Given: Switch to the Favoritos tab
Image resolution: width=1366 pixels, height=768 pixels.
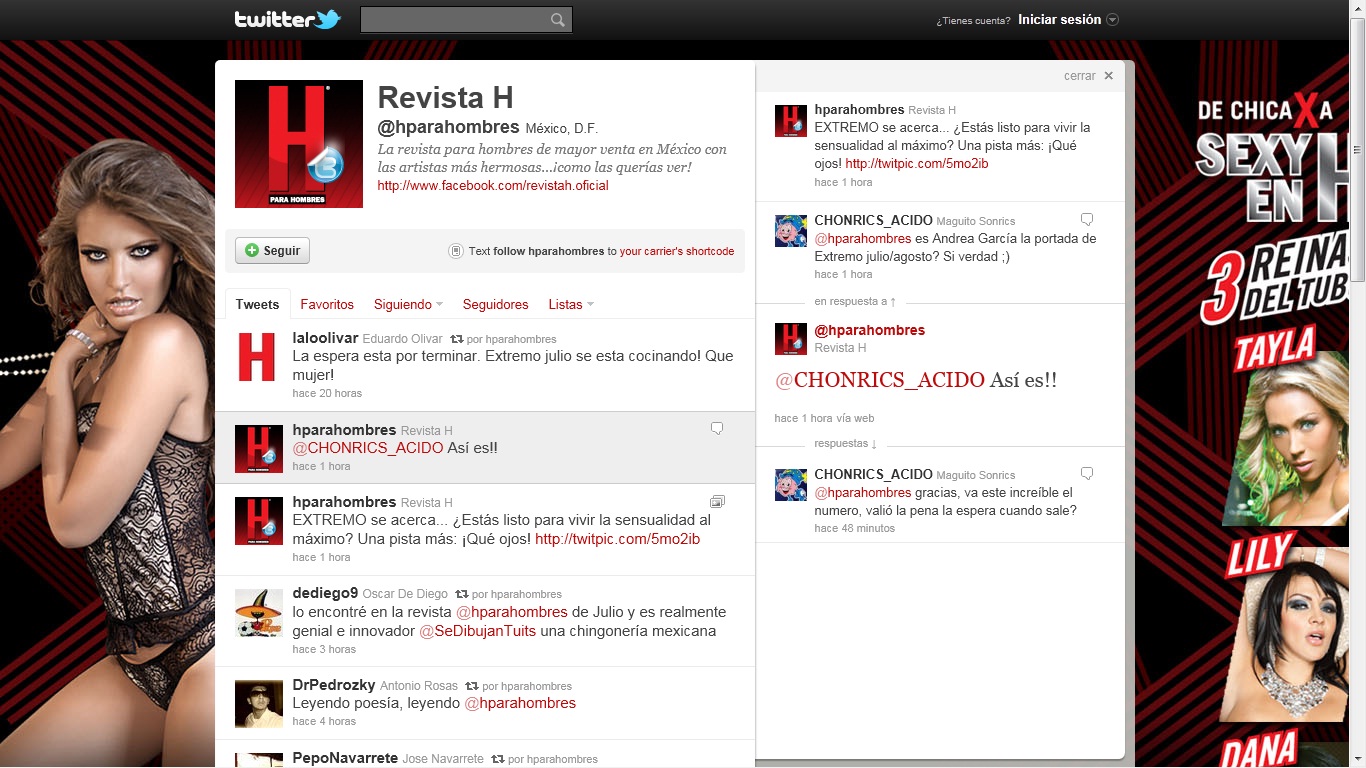Looking at the screenshot, I should click(327, 304).
